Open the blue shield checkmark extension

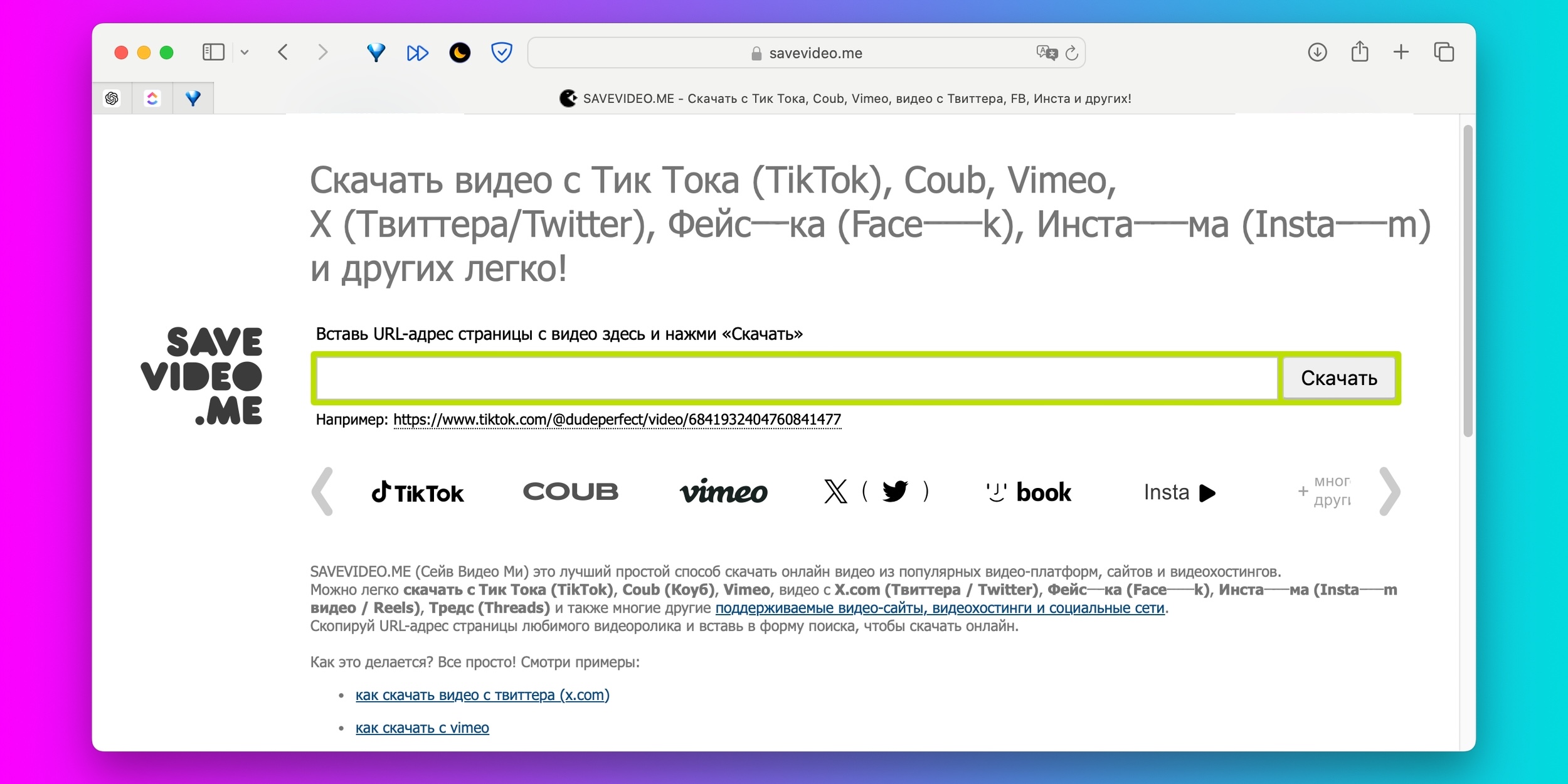502,52
